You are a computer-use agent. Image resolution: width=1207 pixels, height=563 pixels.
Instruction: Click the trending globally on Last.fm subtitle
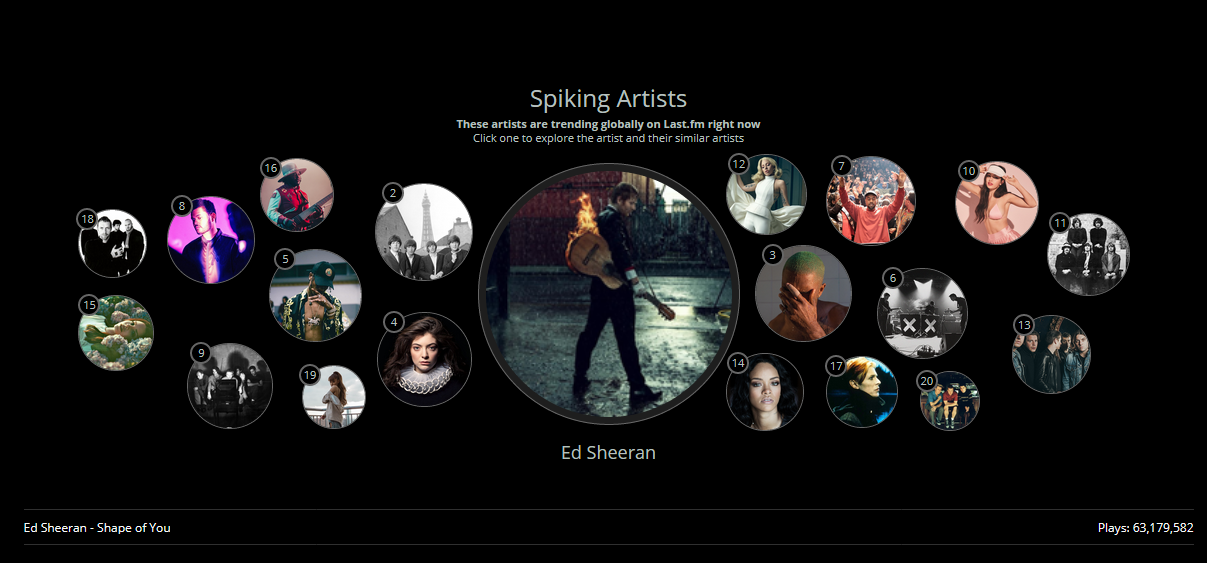(608, 124)
